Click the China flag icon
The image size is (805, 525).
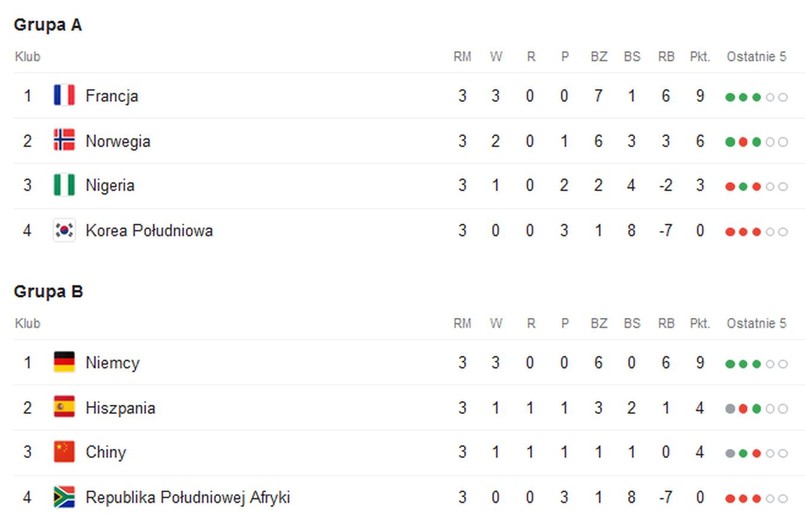click(64, 452)
